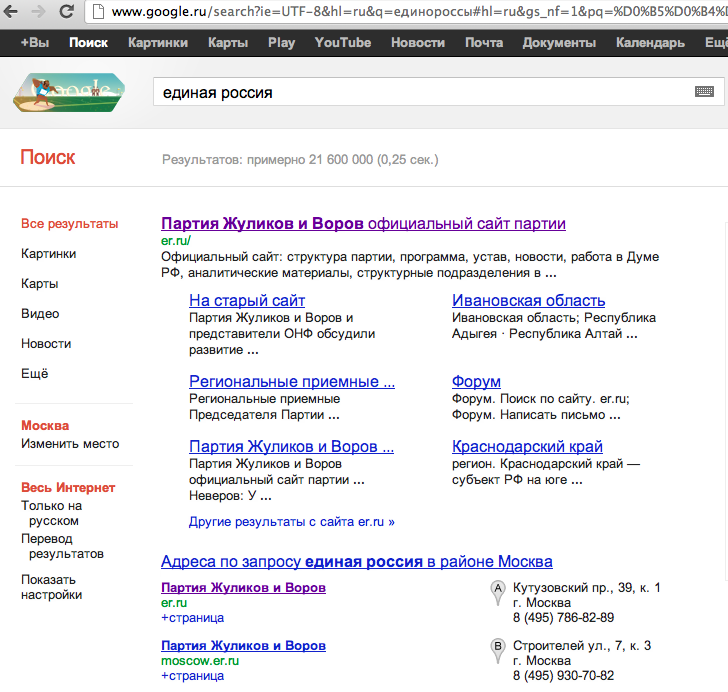
Task: Open +Вы in the top bar
Action: [34, 43]
